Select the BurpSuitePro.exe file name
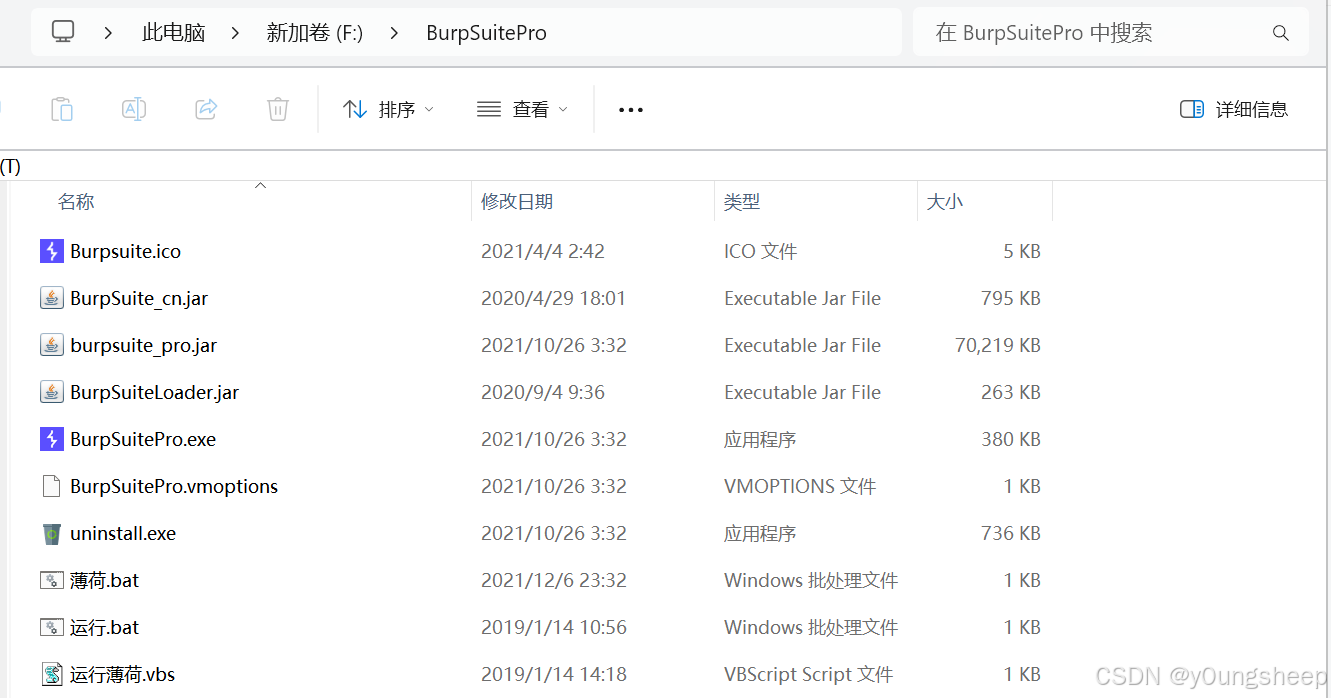This screenshot has height=698, width=1331. 143,439
